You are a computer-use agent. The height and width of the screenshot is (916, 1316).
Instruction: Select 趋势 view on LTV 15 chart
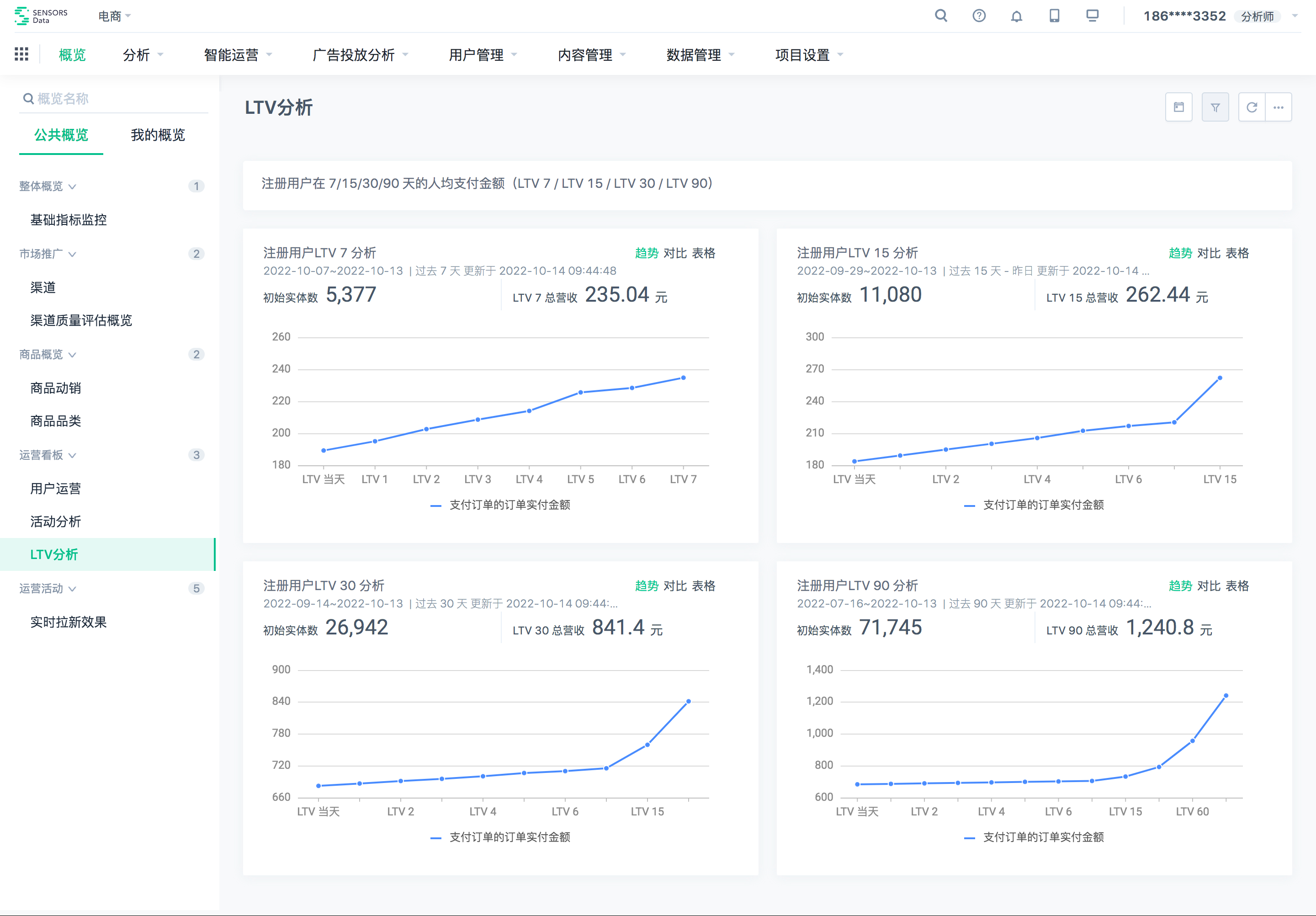[1180, 253]
